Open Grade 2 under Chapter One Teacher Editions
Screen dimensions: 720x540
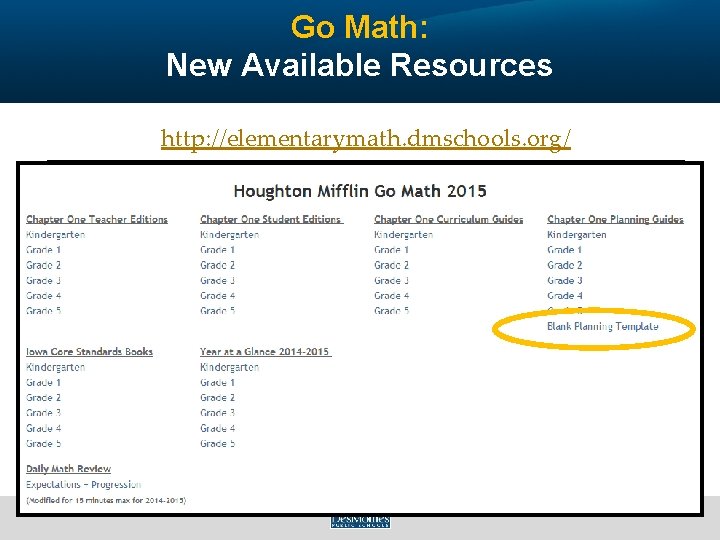coord(44,265)
